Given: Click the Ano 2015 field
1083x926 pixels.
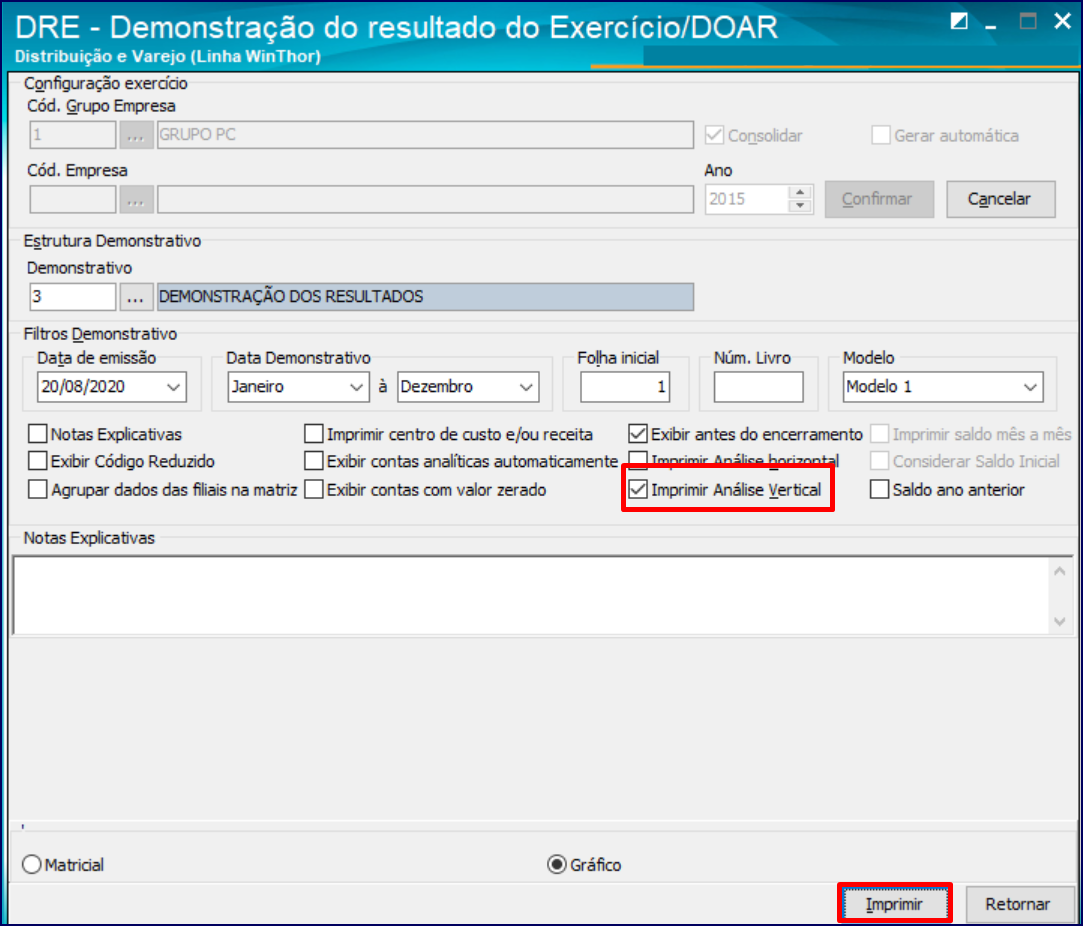Looking at the screenshot, I should point(747,200).
